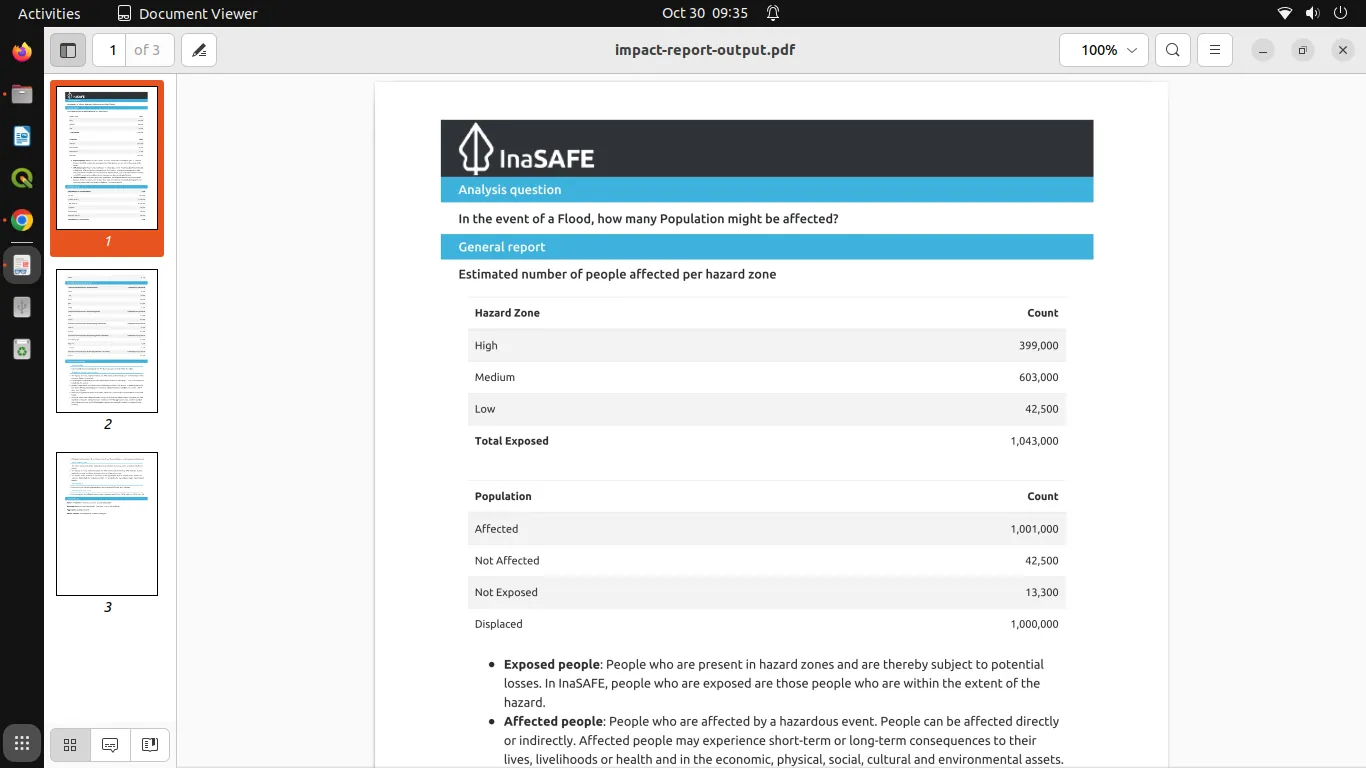Select page 3 thumbnail
1366x768 pixels.
(107, 524)
